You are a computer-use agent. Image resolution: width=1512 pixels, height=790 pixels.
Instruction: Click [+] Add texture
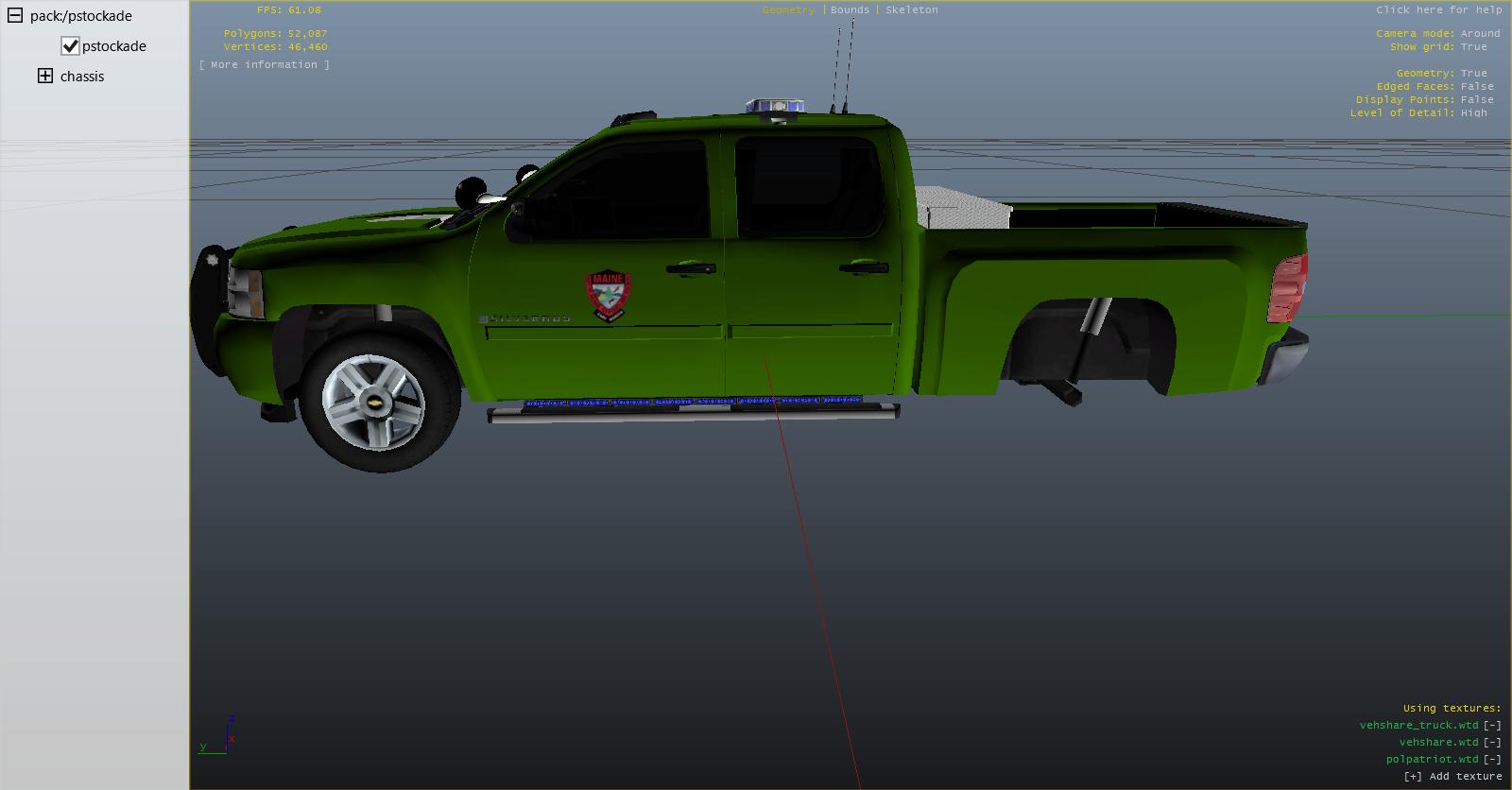click(x=1452, y=776)
